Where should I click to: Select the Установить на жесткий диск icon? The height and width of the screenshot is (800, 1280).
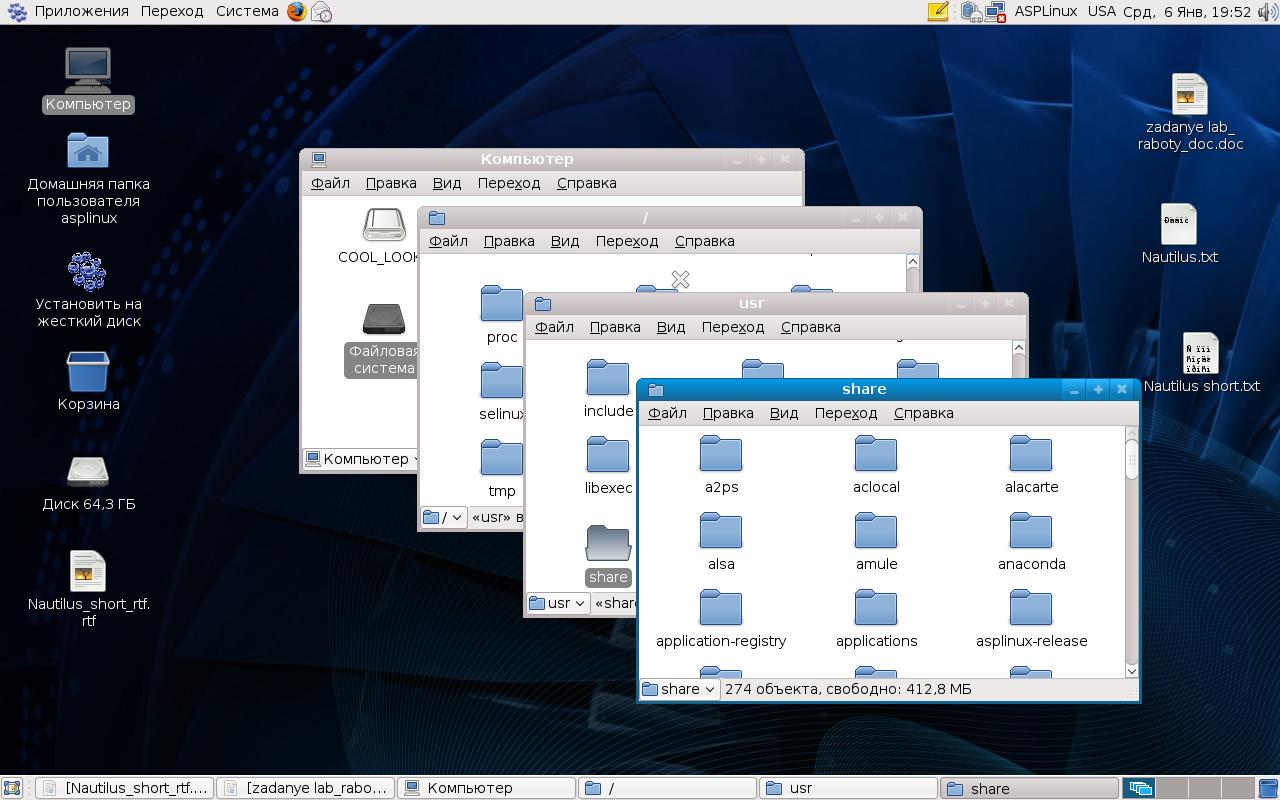click(x=88, y=290)
